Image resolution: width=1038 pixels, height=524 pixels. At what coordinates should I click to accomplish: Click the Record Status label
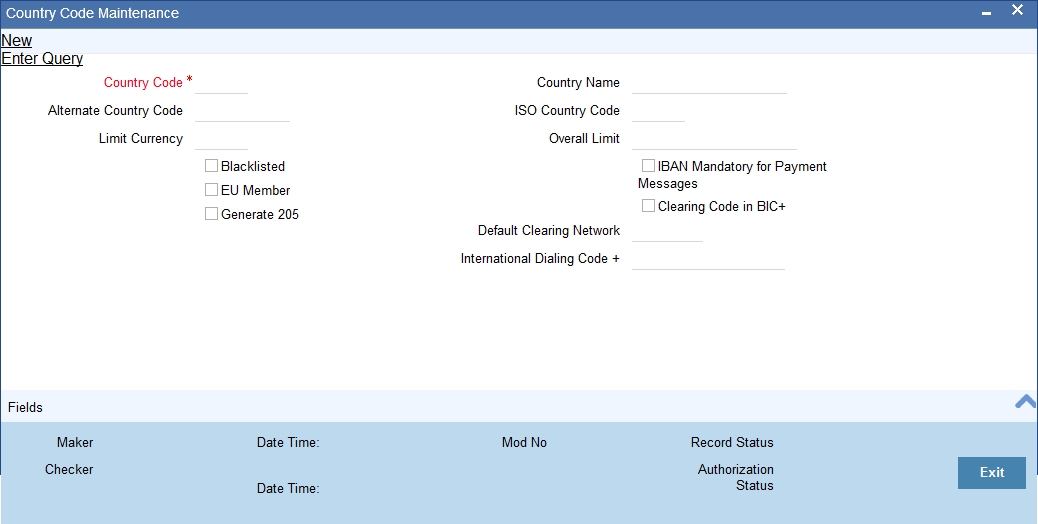pos(732,442)
